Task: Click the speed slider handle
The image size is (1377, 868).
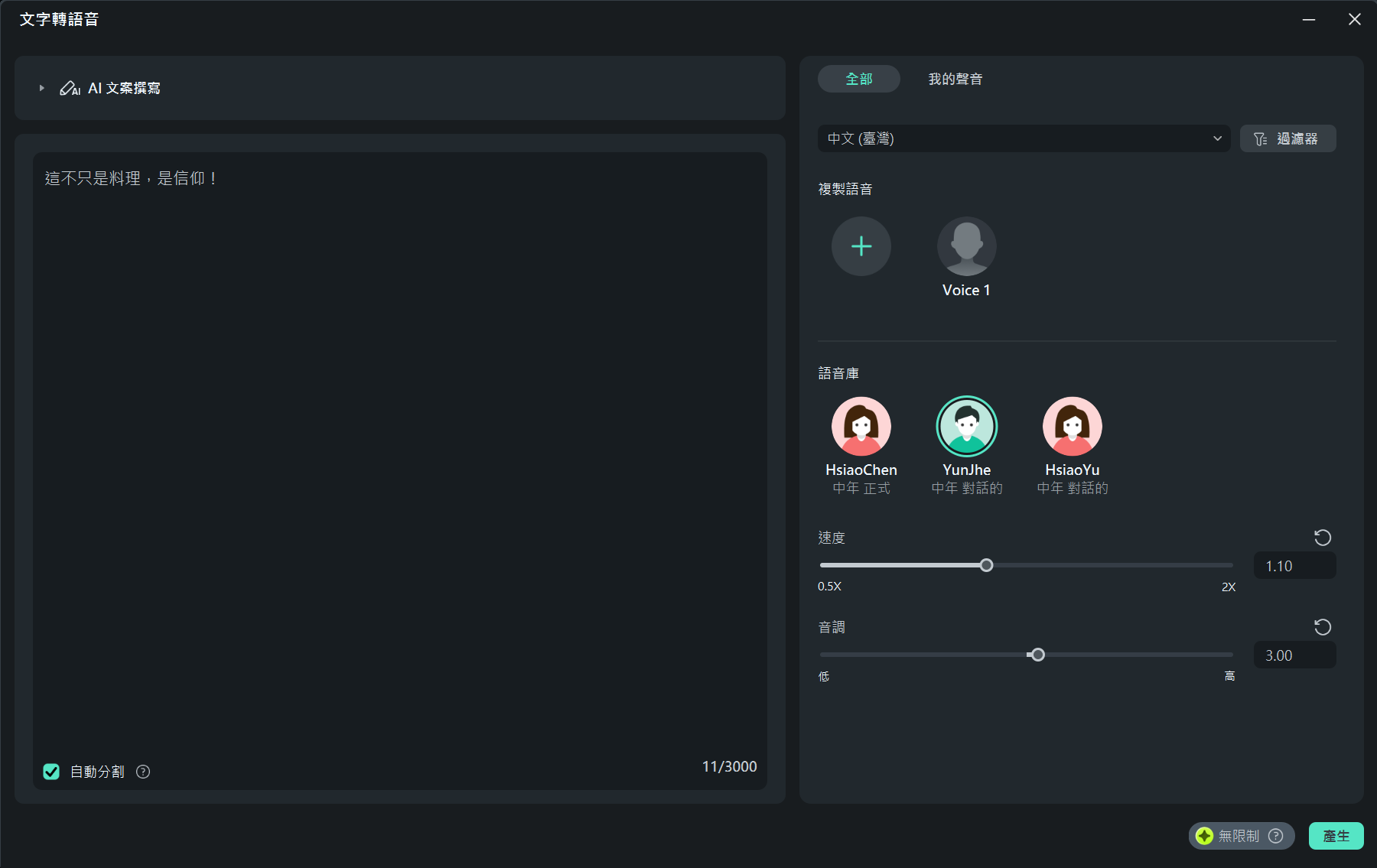Action: (987, 565)
